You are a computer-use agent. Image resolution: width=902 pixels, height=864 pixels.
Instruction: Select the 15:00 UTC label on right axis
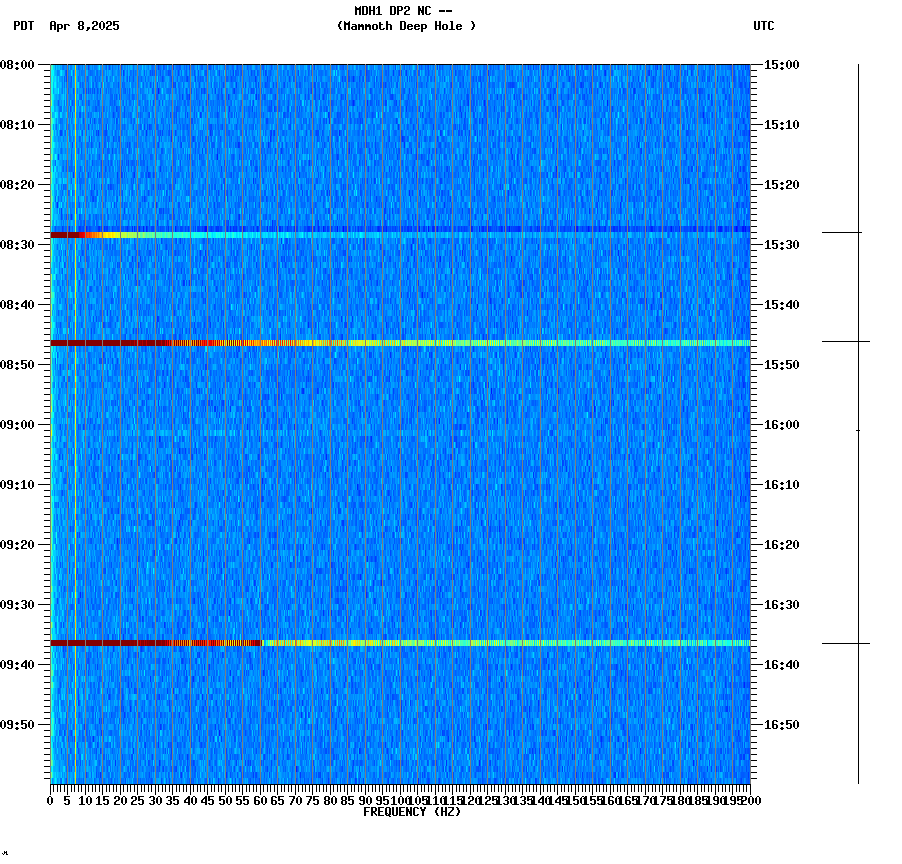(780, 66)
